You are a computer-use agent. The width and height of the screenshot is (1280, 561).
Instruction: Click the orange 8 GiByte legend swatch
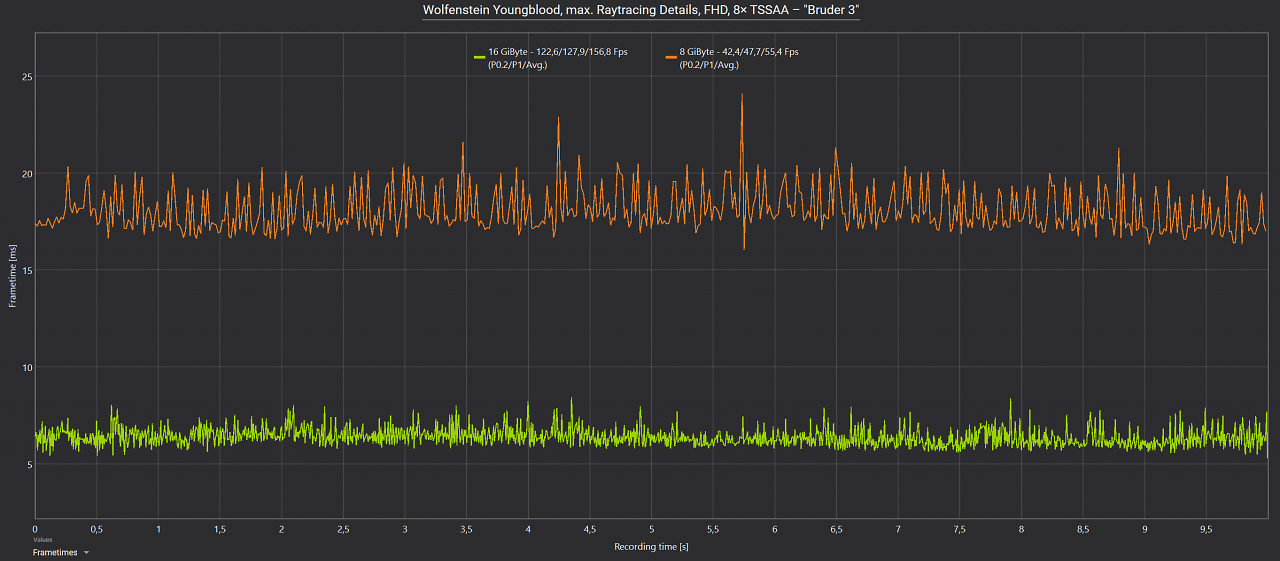pyautogui.click(x=671, y=57)
